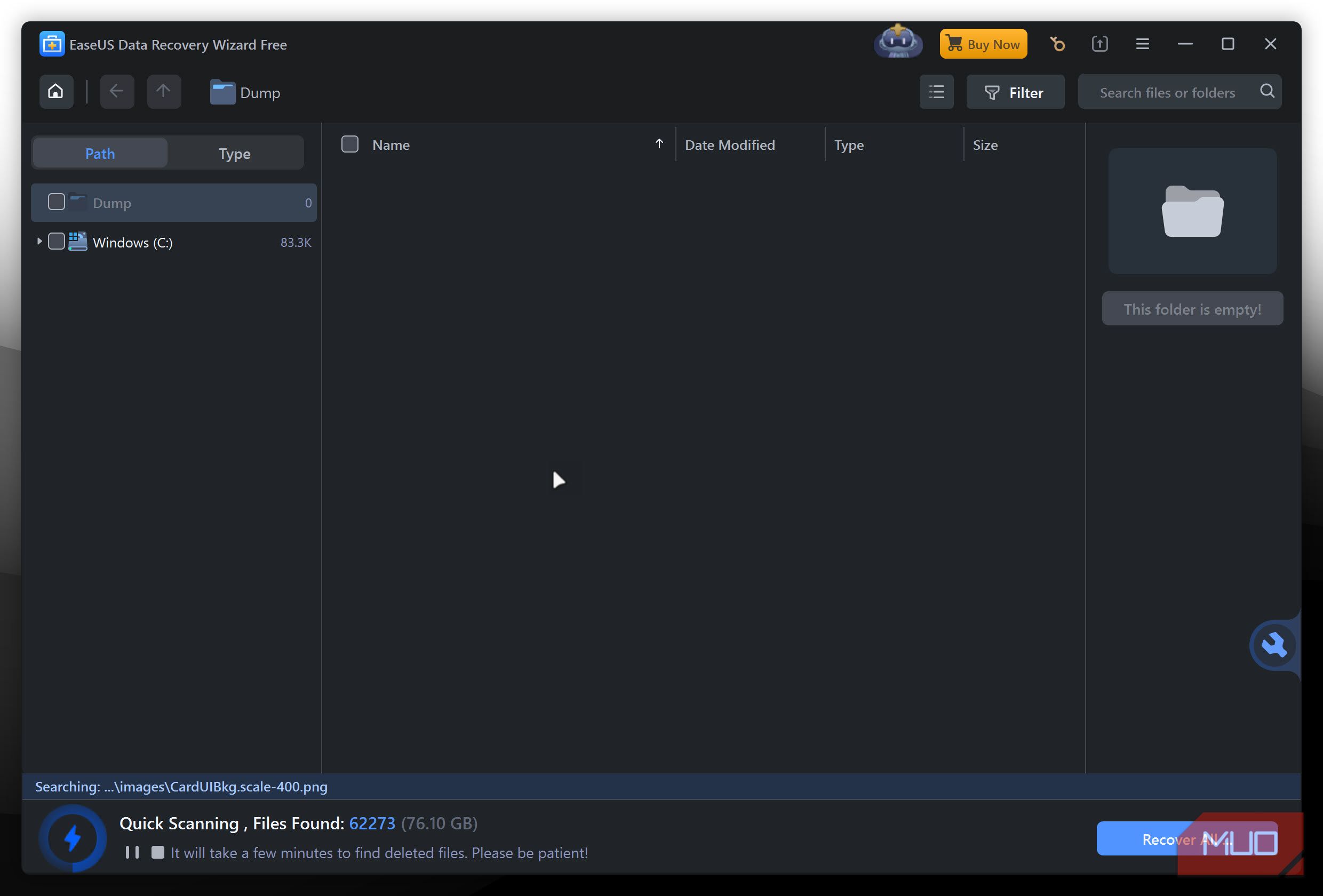Viewport: 1323px width, 896px height.
Task: Click the Recover All button
Action: tap(1187, 838)
